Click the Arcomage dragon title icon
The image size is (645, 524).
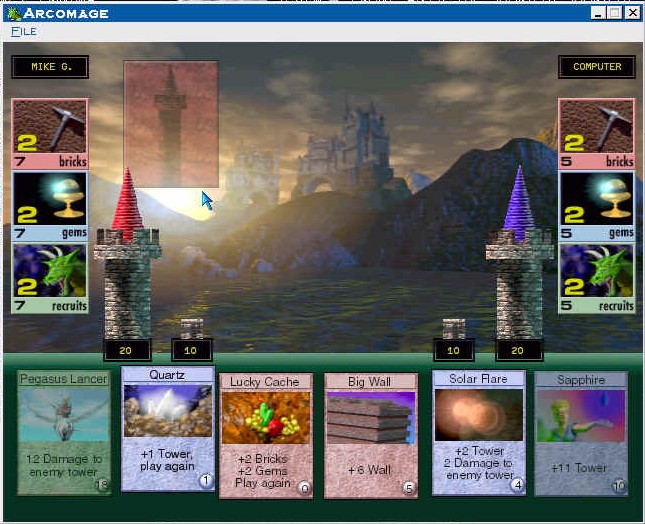14,14
